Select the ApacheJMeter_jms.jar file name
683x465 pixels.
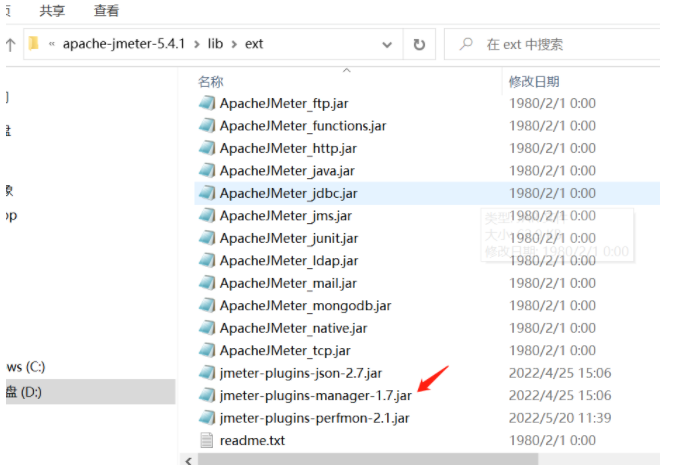(x=286, y=216)
